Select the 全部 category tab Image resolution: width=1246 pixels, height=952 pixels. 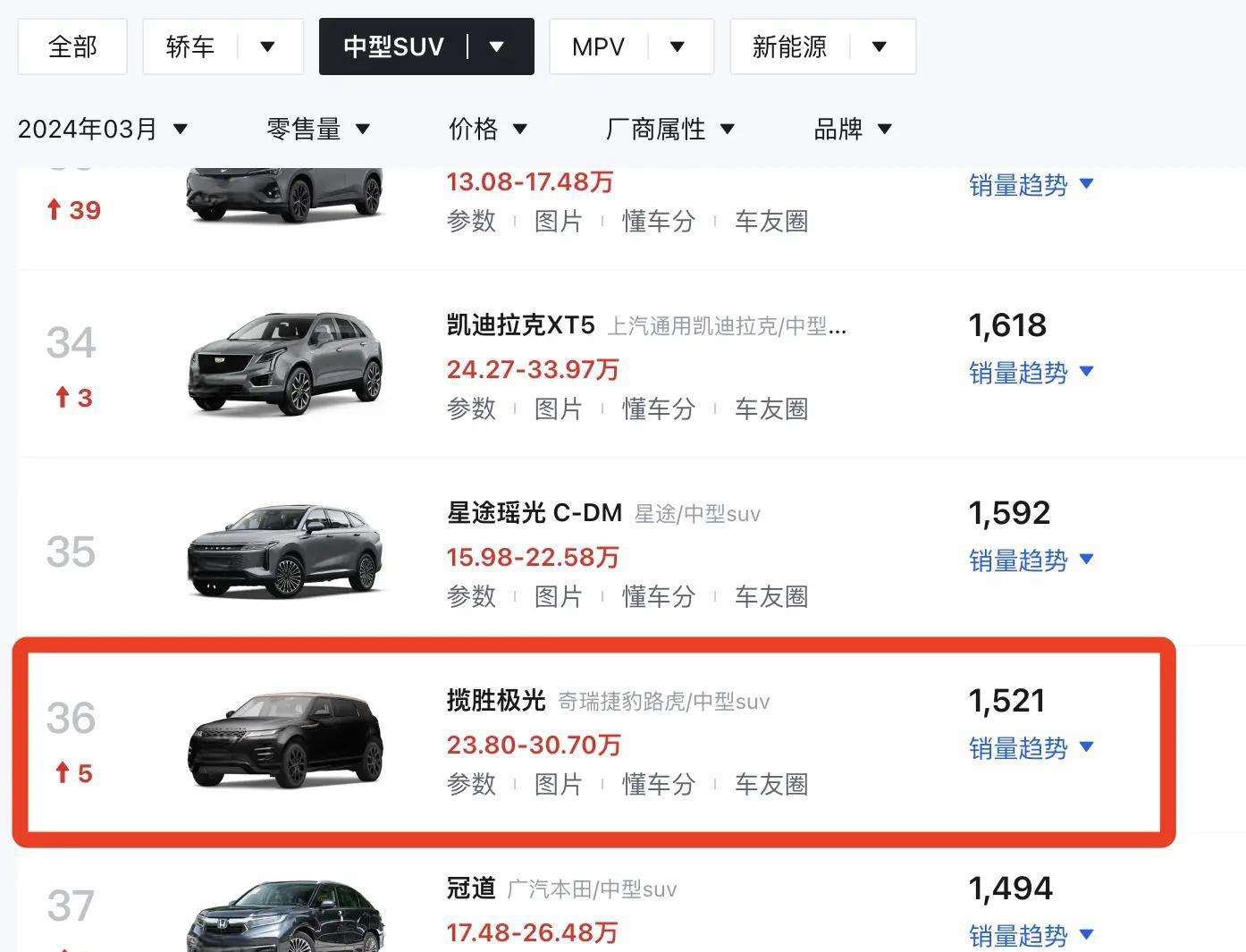(x=72, y=46)
